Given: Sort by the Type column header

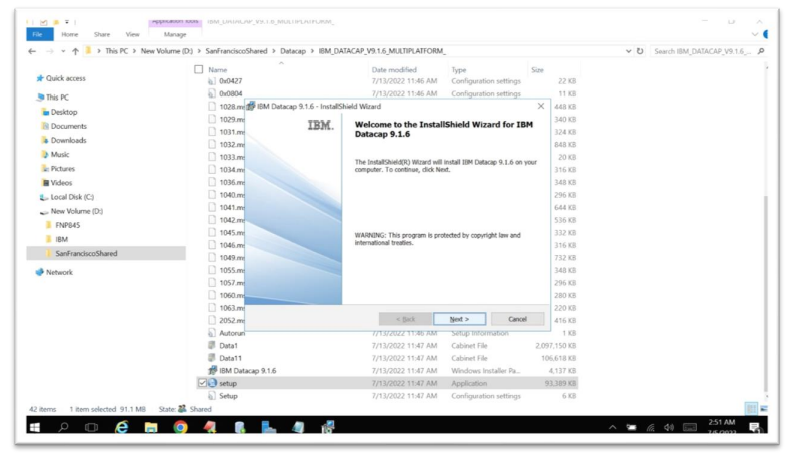Looking at the screenshot, I should tap(459, 70).
